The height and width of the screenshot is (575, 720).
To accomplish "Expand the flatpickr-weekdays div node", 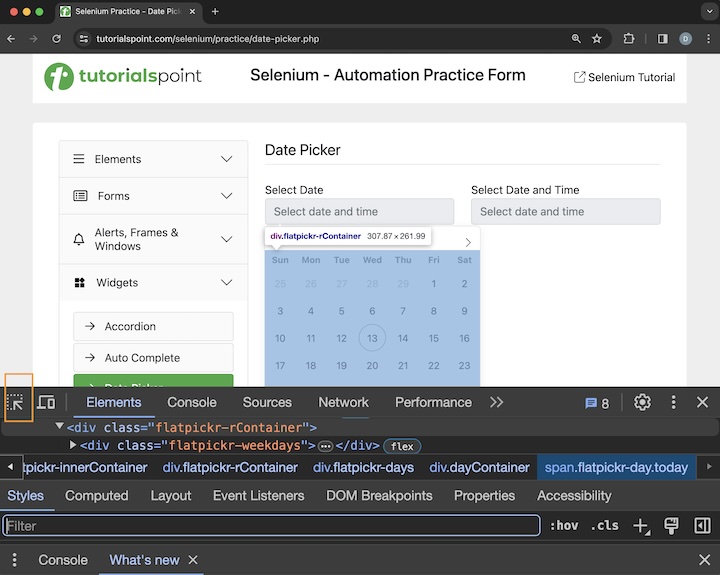I will tap(73, 446).
